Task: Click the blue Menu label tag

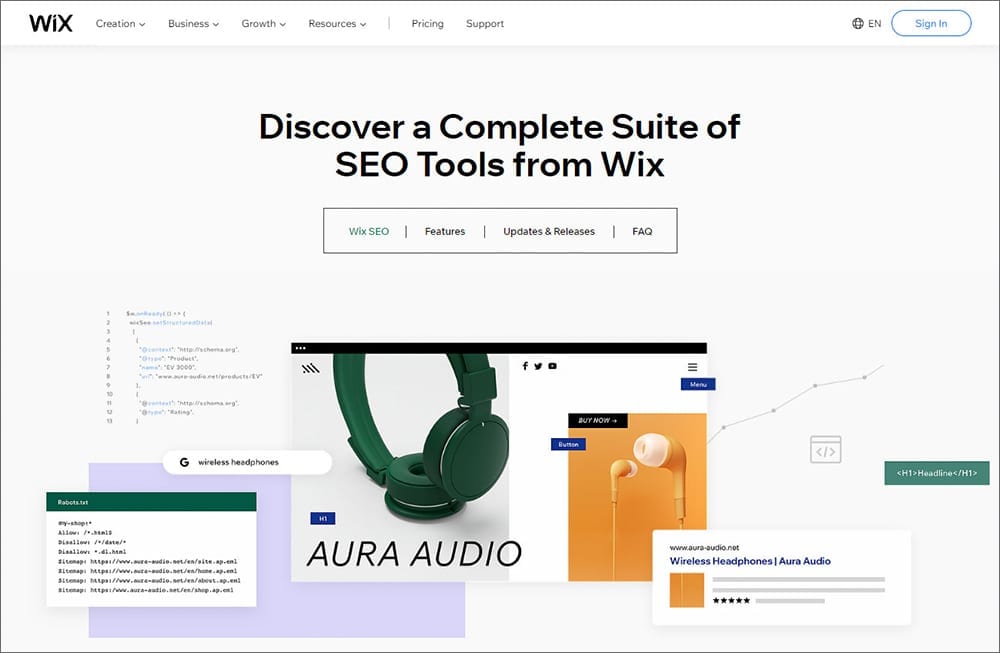Action: [698, 385]
